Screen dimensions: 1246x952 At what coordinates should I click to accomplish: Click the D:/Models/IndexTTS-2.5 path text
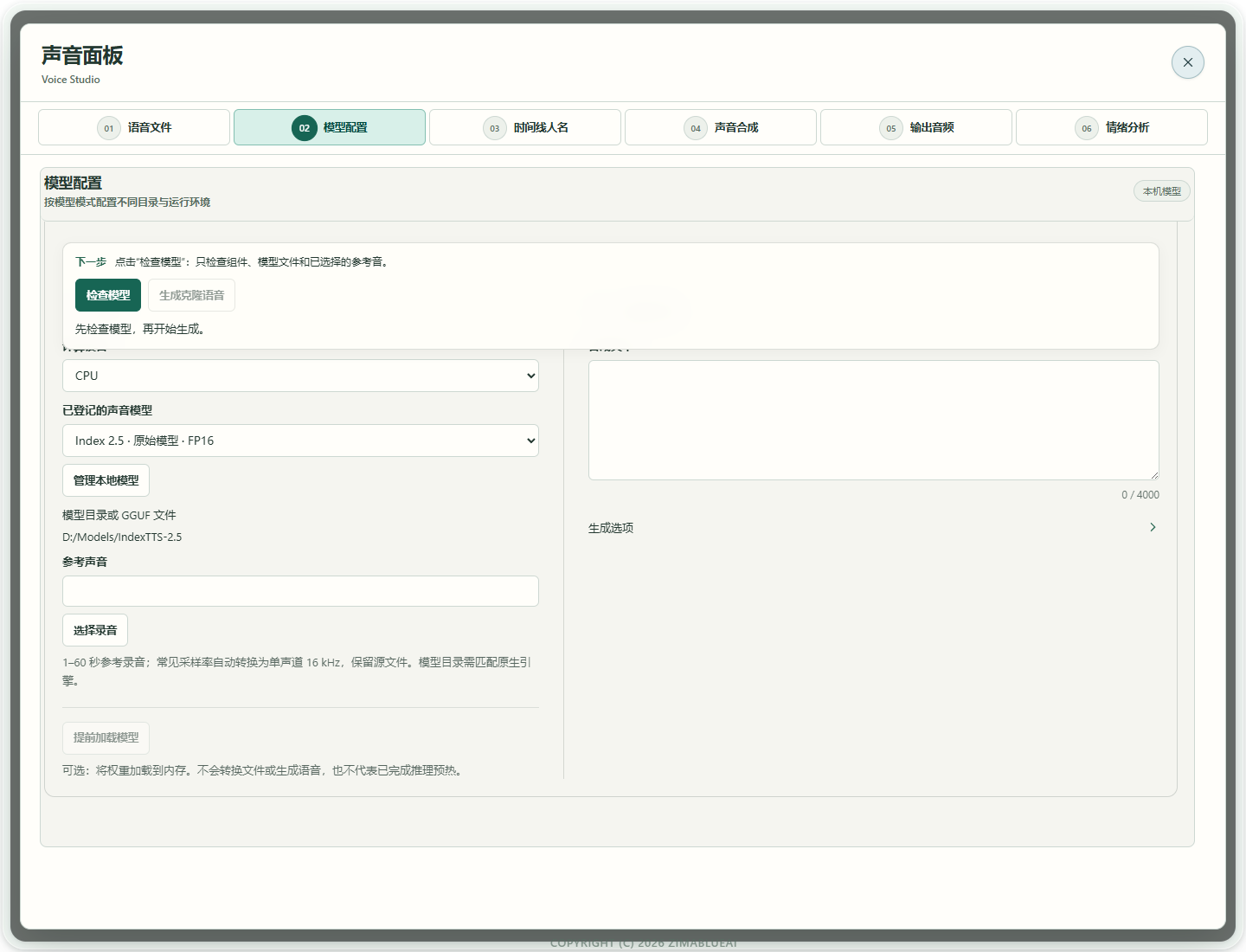point(122,537)
